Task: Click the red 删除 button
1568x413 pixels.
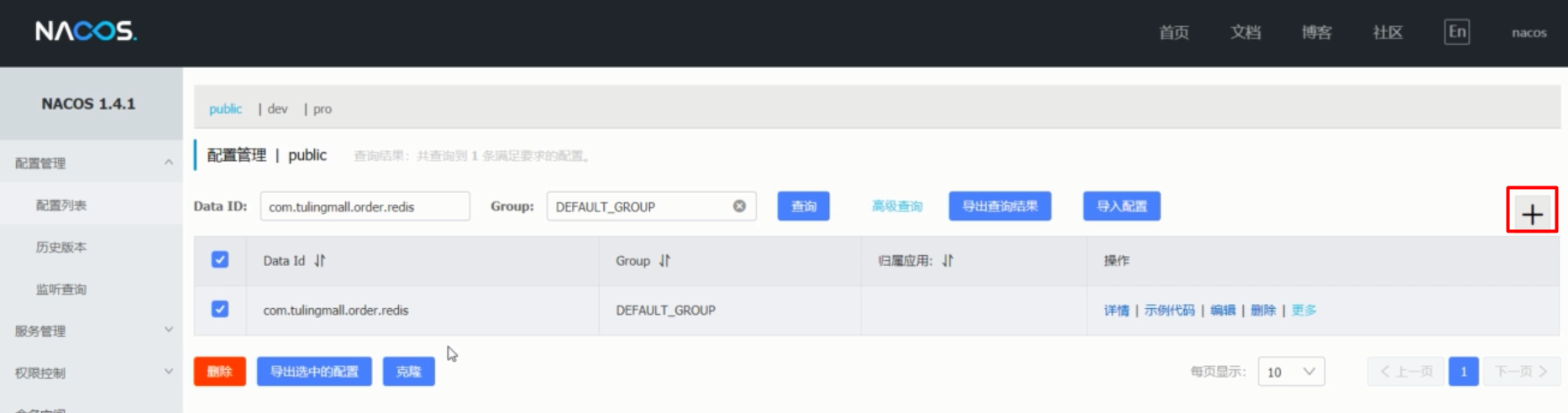Action: (220, 371)
